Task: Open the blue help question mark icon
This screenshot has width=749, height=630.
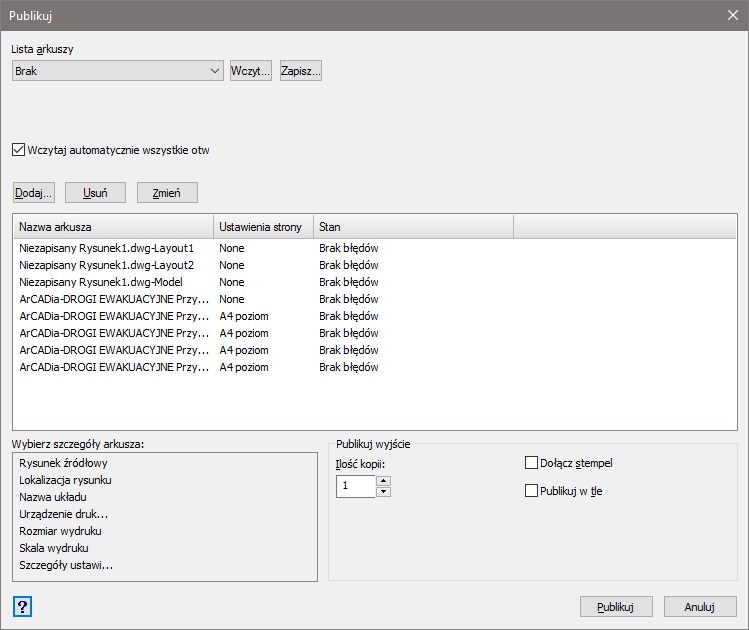Action: tap(22, 607)
